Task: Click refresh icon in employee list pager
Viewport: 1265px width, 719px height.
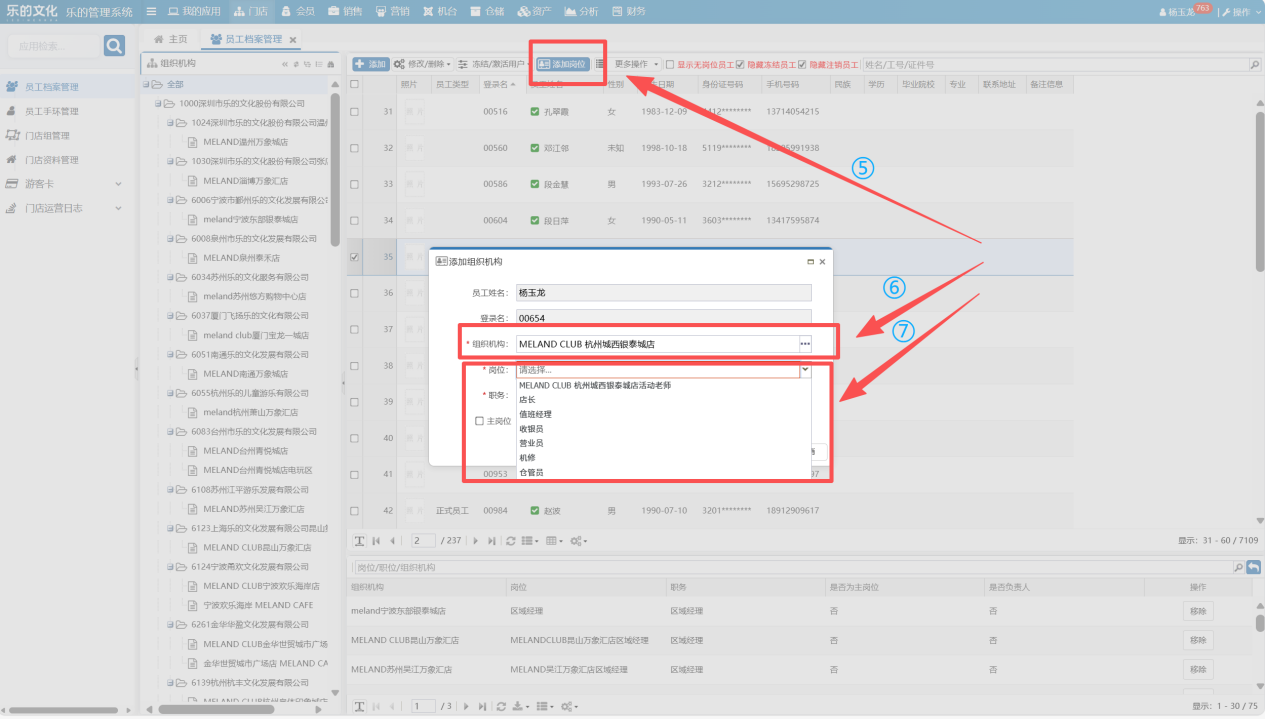Action: pos(511,541)
